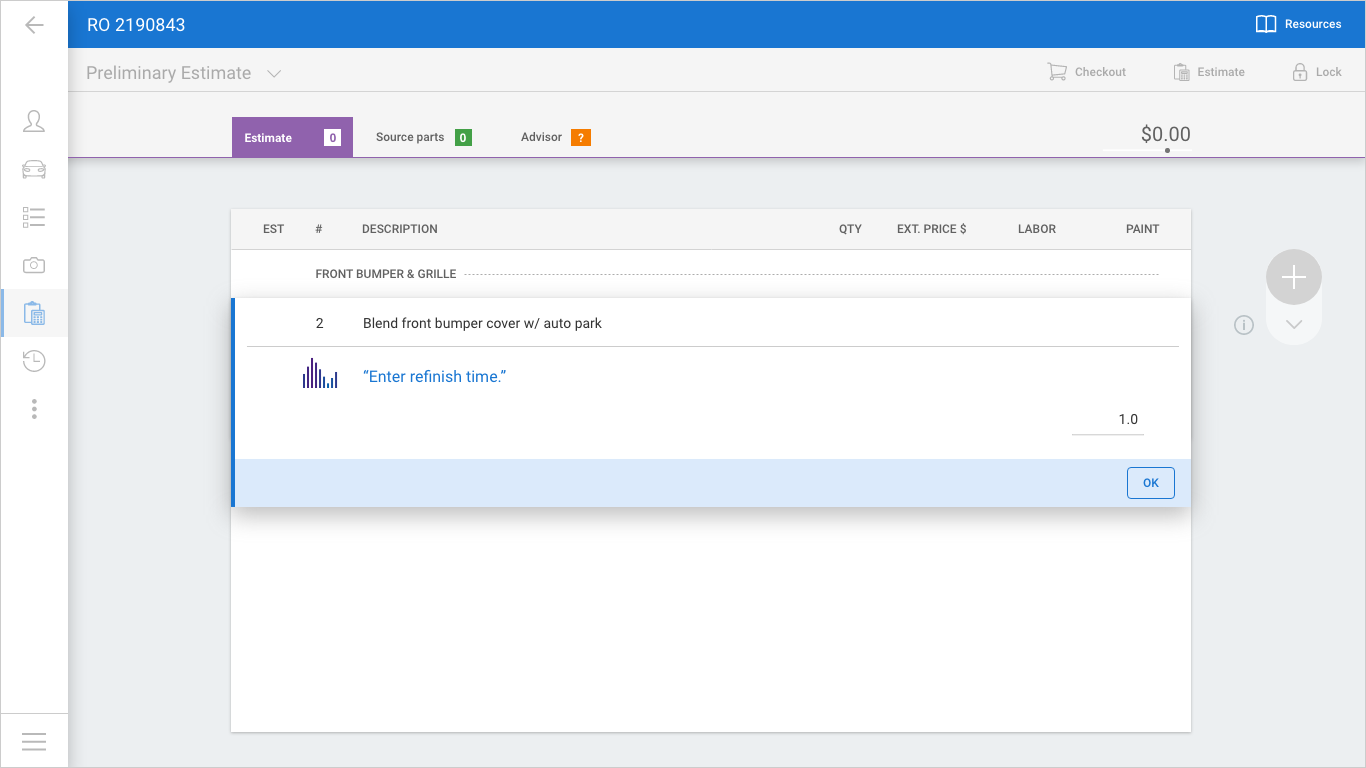Click the info circle icon

tap(1244, 325)
